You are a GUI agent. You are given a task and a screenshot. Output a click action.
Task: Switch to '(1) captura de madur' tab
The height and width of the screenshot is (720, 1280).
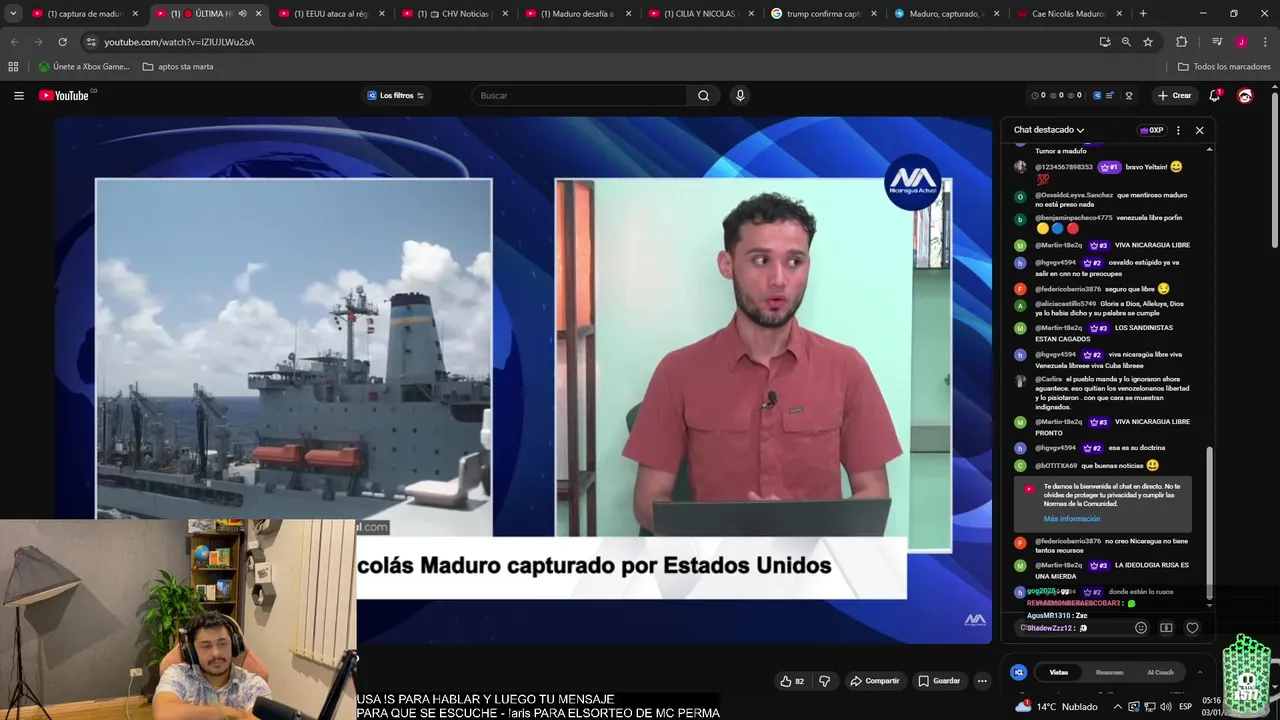[85, 14]
